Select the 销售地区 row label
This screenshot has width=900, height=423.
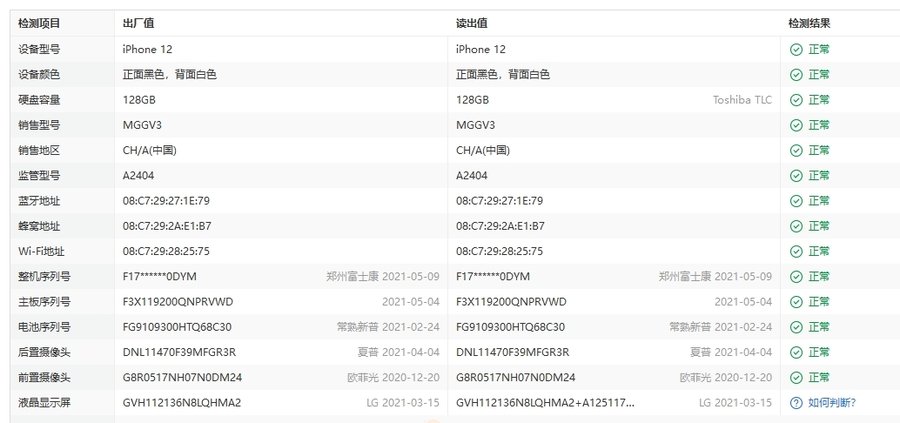pyautogui.click(x=39, y=150)
